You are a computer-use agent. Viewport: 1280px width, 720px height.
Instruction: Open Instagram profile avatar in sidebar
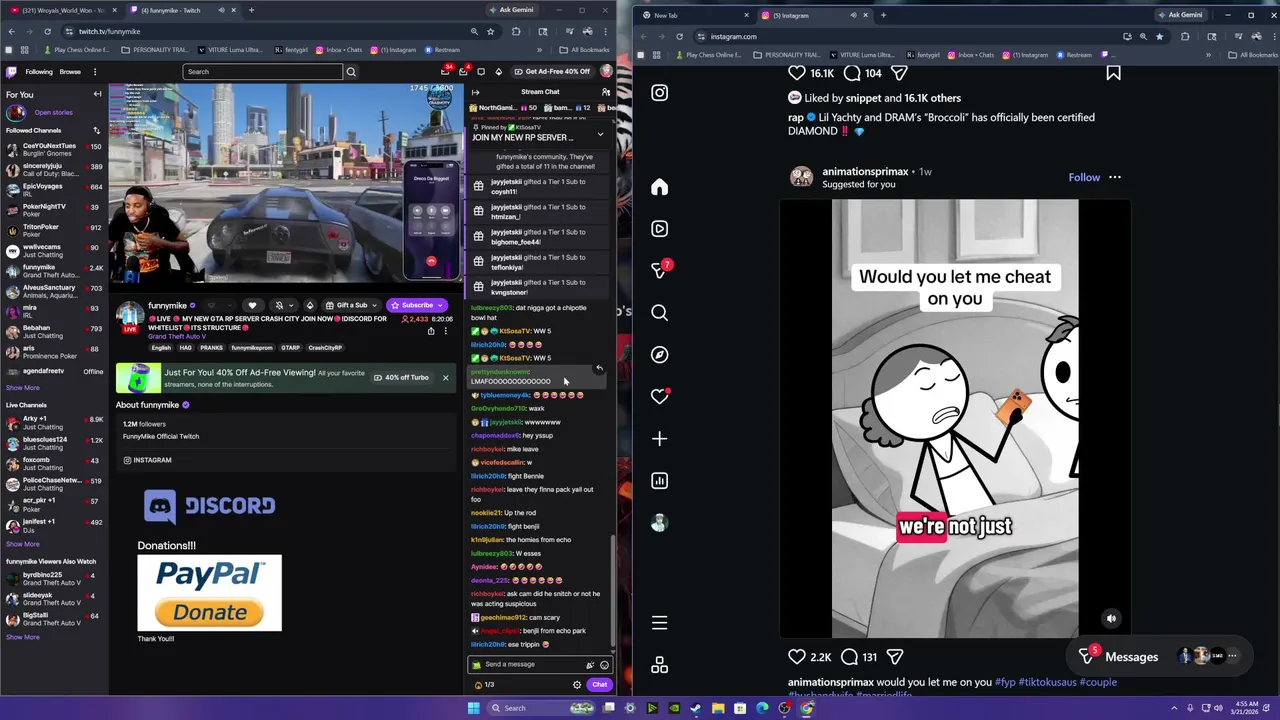(x=659, y=523)
